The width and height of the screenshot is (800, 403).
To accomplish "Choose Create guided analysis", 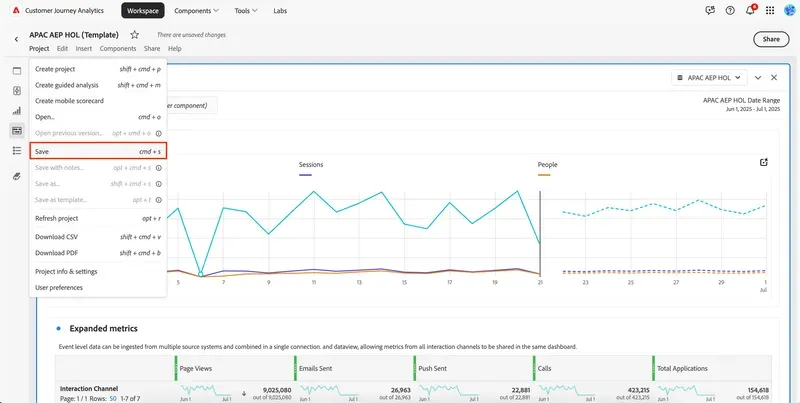I will pyautogui.click(x=98, y=85).
